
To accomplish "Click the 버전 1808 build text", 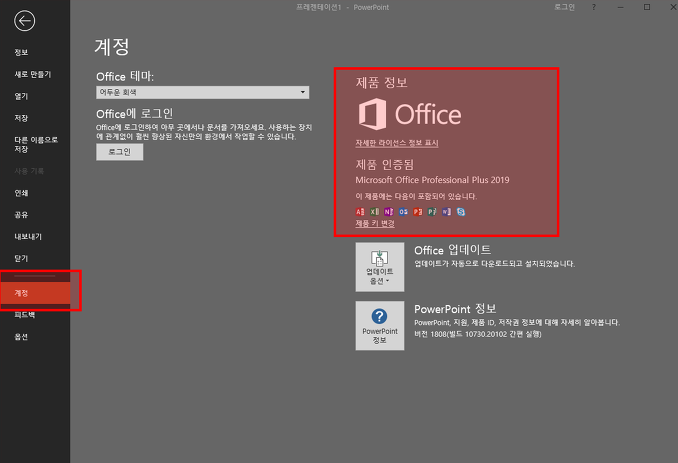I will click(x=477, y=334).
